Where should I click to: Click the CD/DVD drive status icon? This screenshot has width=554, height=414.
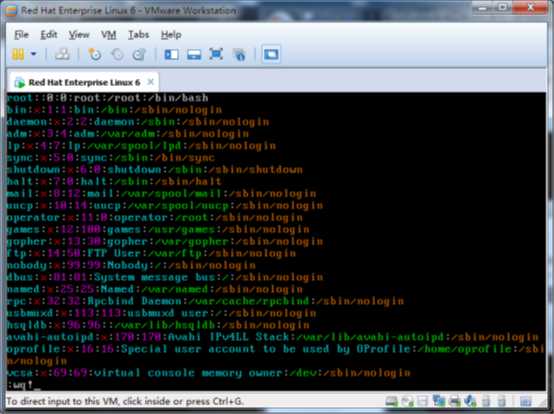click(407, 401)
